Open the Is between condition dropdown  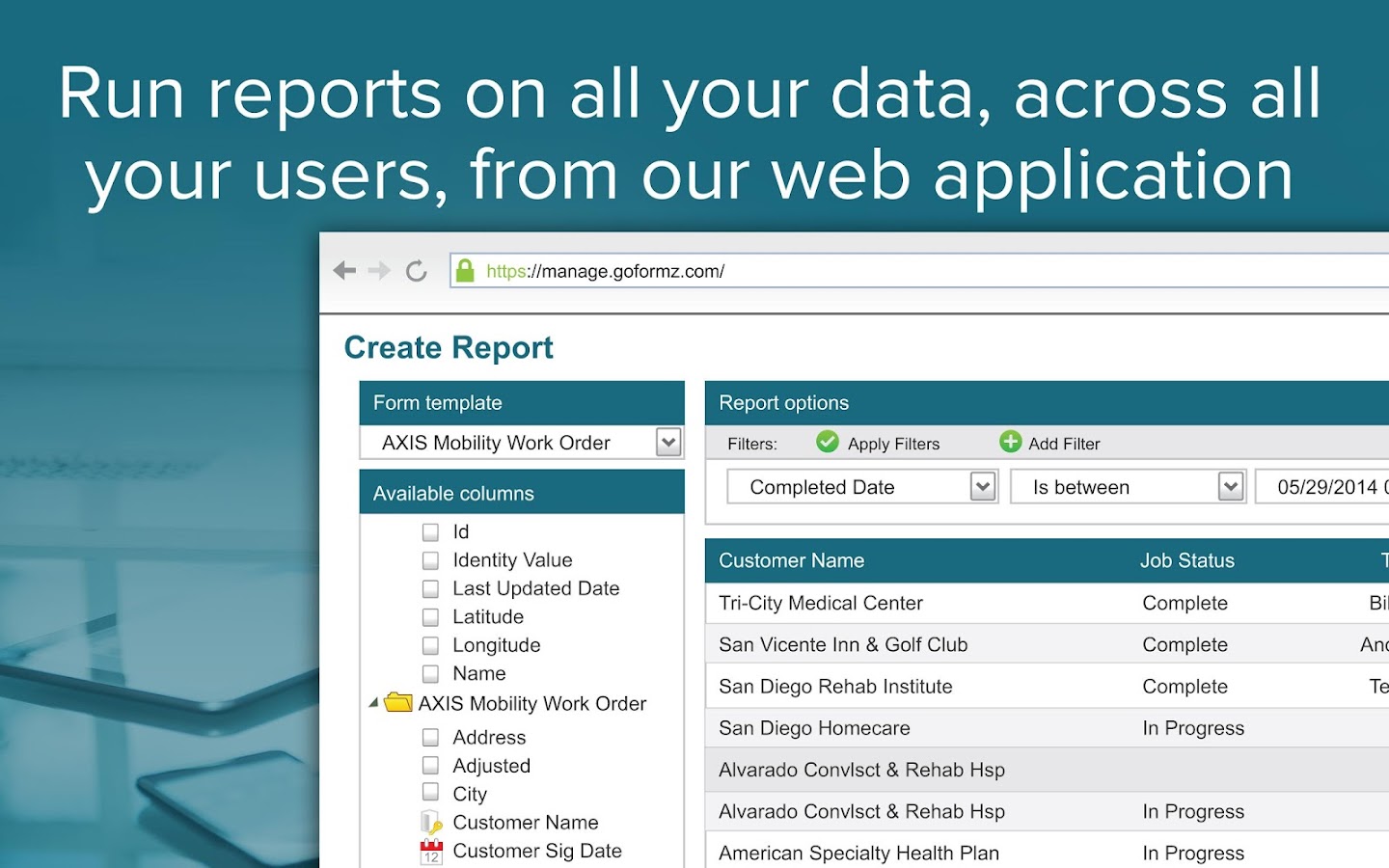[1232, 487]
